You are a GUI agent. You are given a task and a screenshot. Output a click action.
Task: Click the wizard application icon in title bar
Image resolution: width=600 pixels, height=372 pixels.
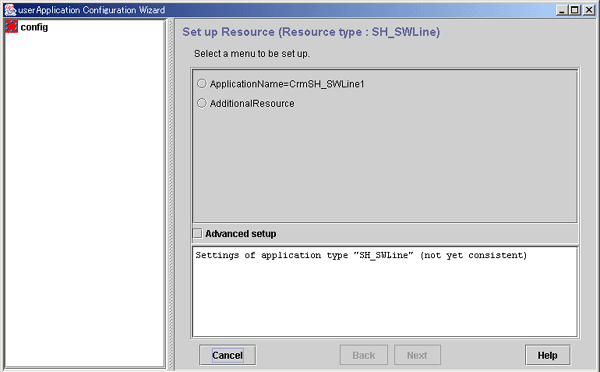tap(10, 10)
